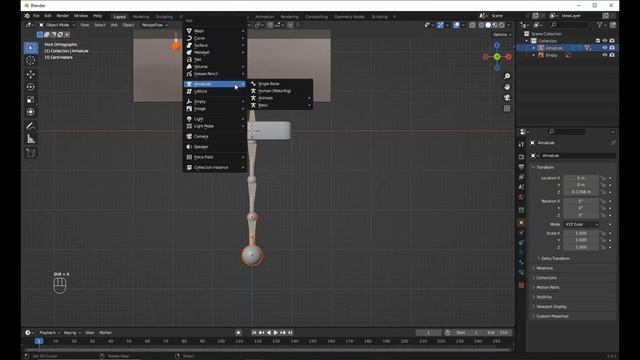Select the Measure tool

coord(31,139)
